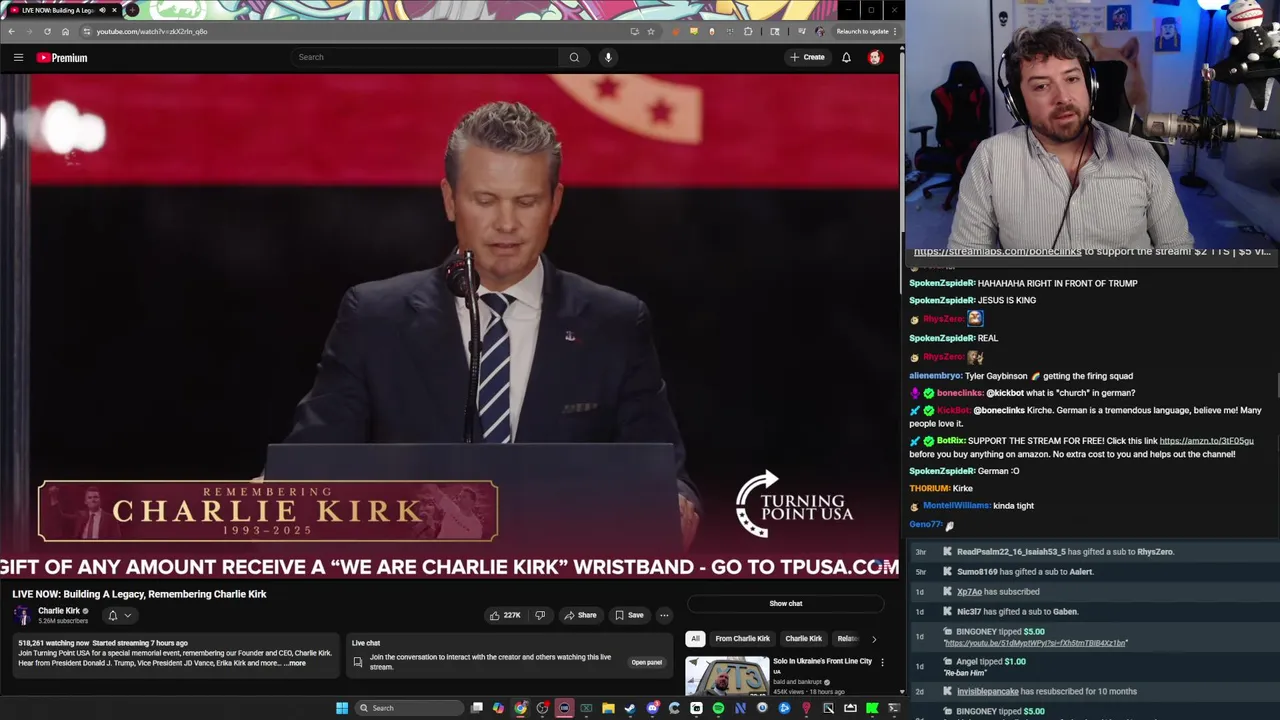
Task: Open YouTube notifications bell
Action: coord(846,57)
